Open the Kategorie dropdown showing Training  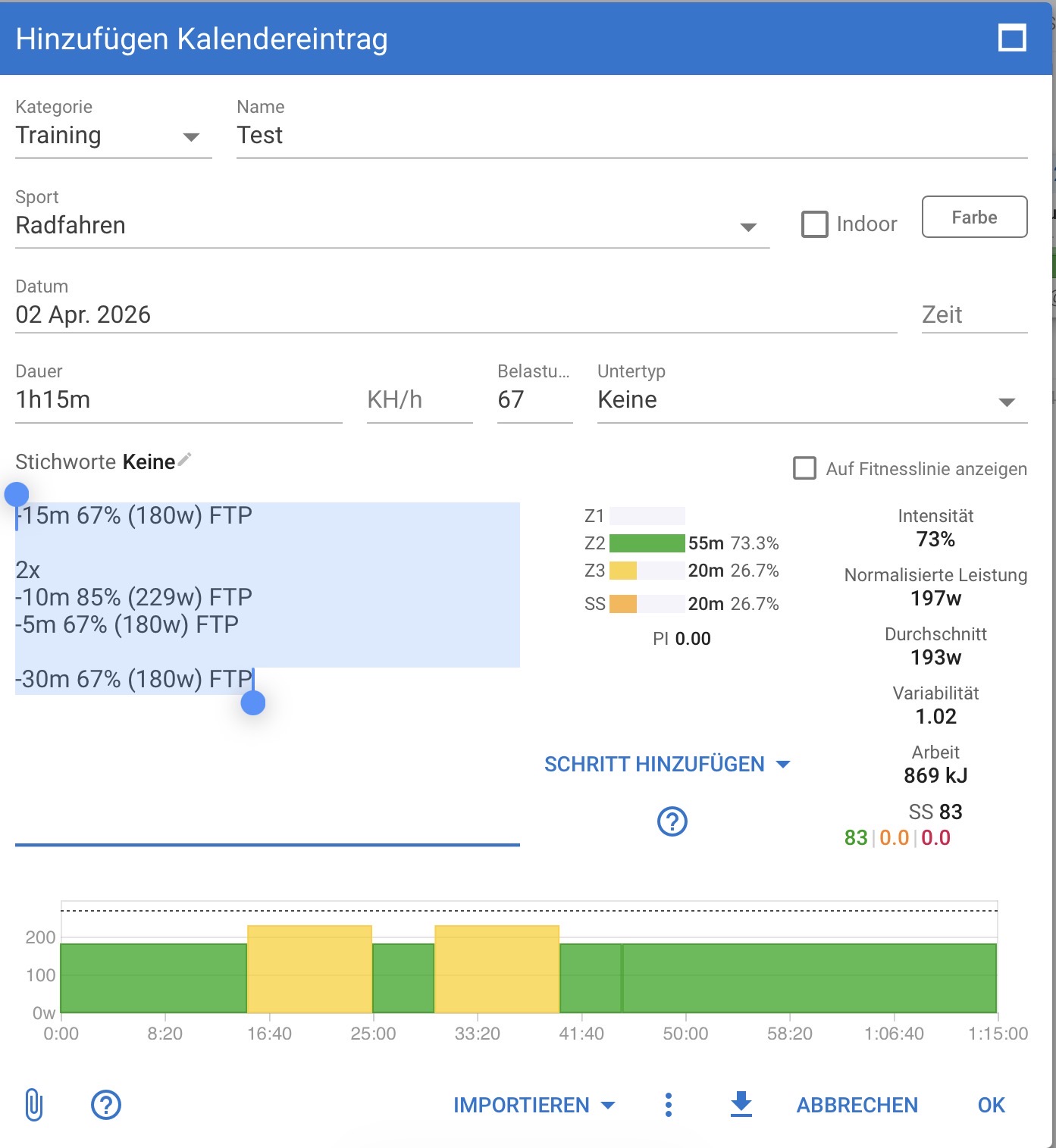click(112, 136)
